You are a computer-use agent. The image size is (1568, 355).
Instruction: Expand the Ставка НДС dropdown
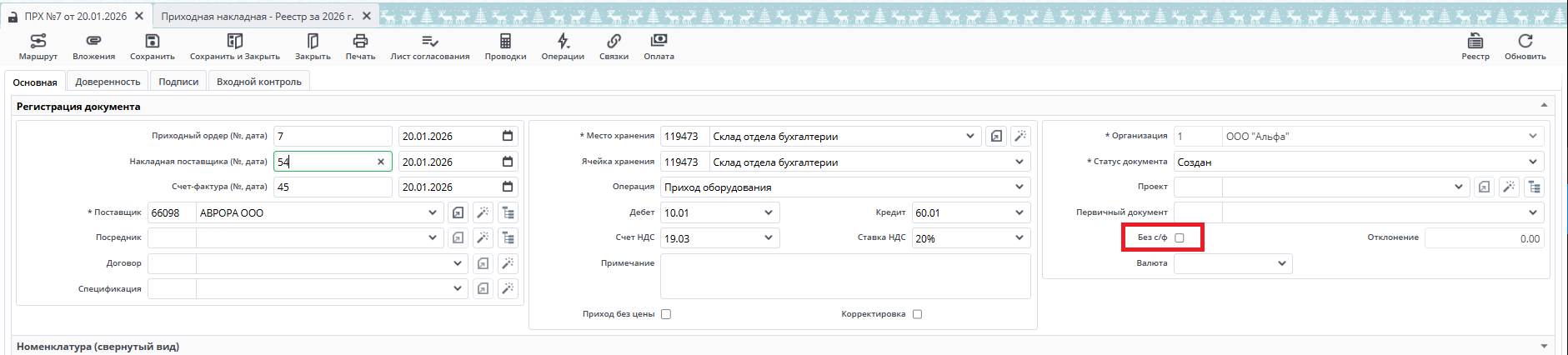1019,238
